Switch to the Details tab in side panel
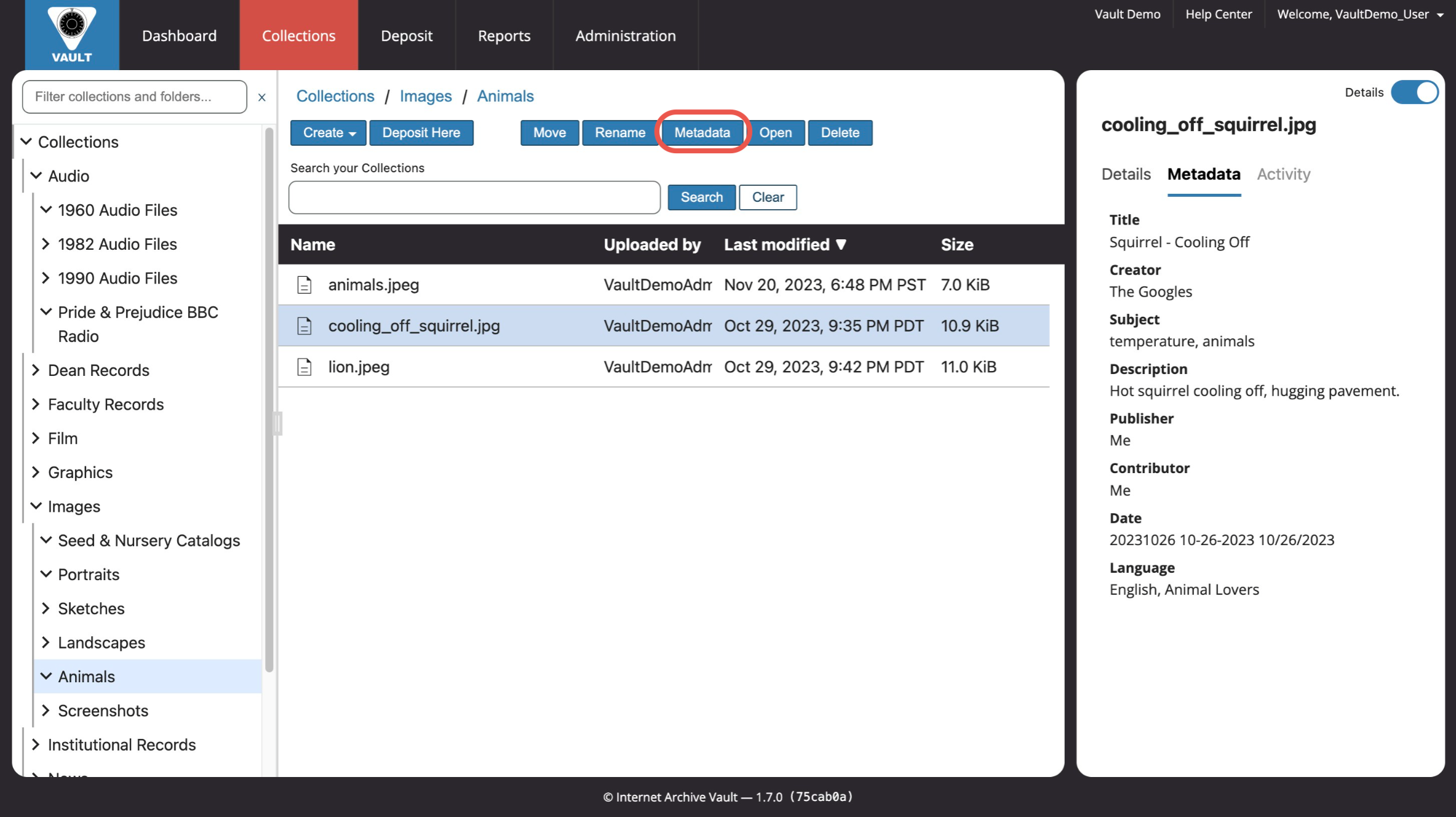The image size is (1456, 817). tap(1126, 174)
